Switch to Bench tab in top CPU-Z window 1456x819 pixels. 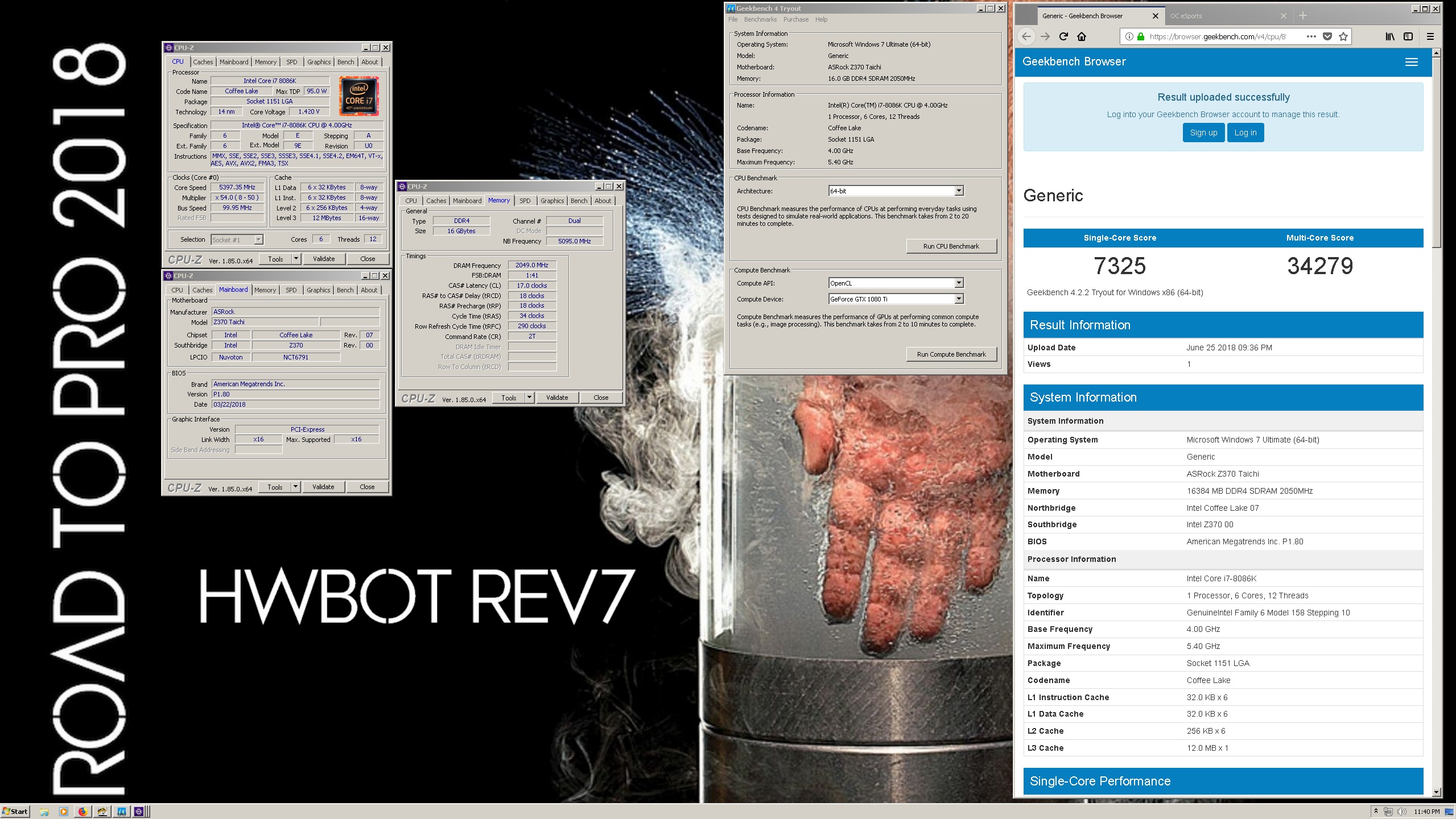pyautogui.click(x=345, y=62)
